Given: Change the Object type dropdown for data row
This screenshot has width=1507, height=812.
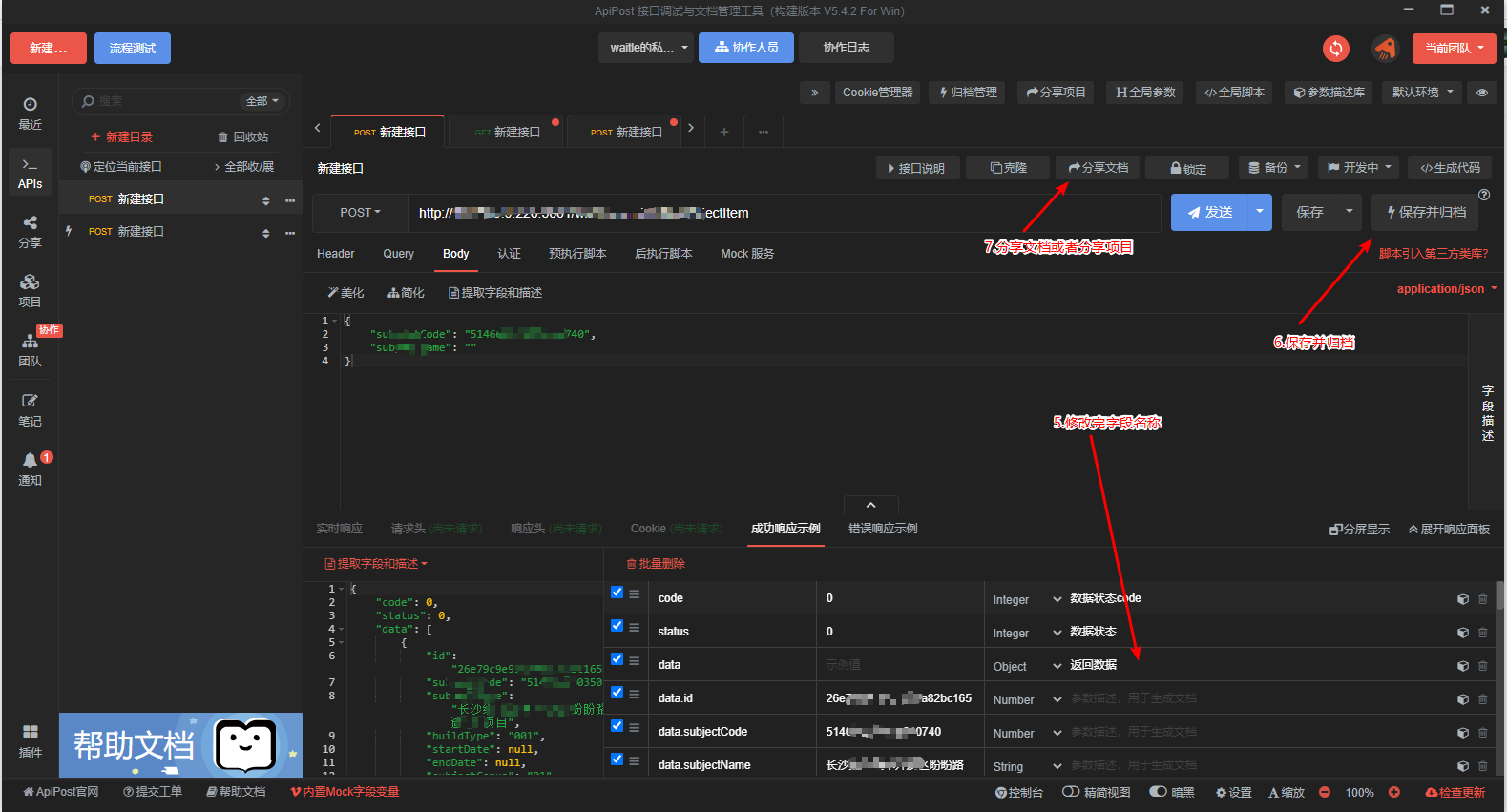Looking at the screenshot, I should (1027, 666).
